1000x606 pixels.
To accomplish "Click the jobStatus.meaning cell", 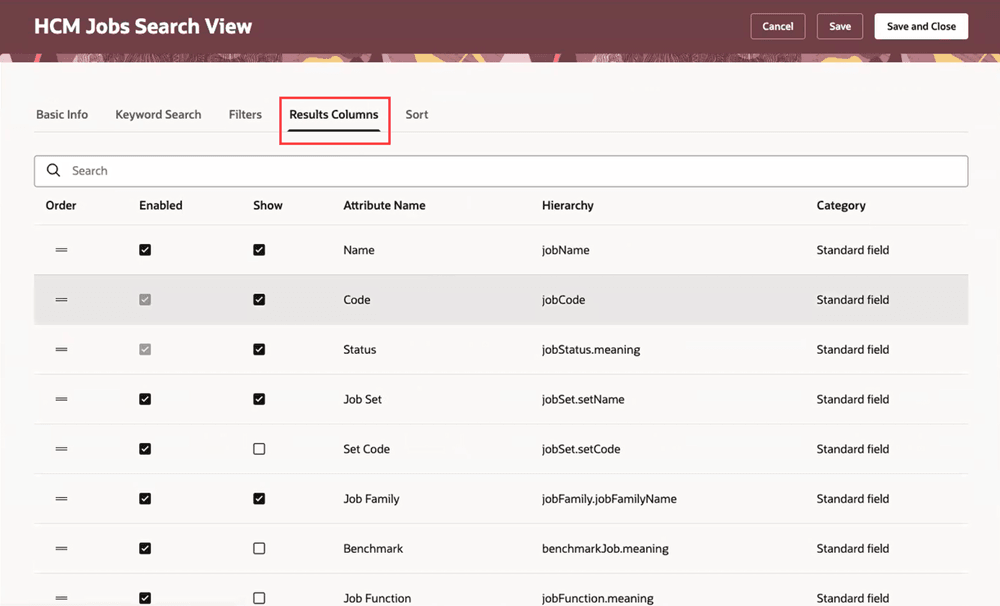I will (591, 350).
